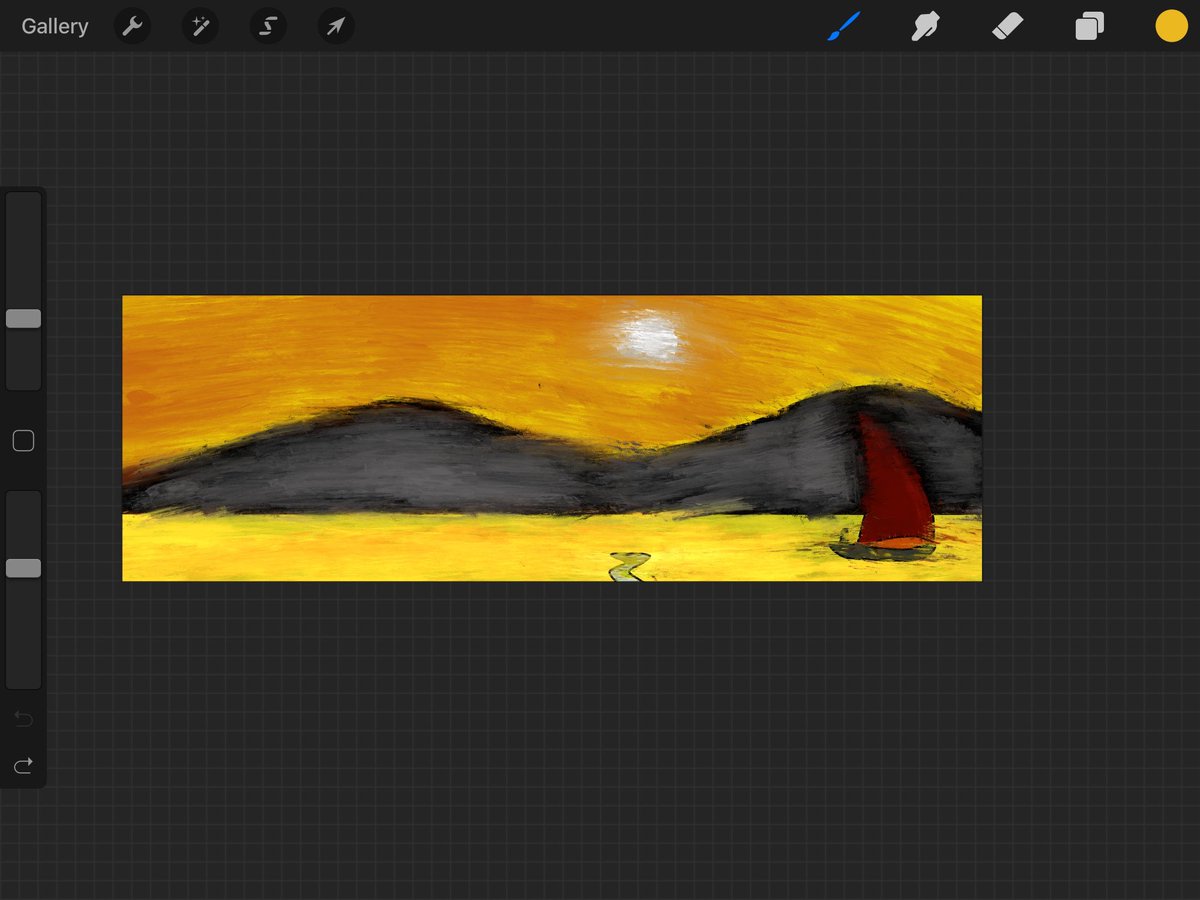Adjust the brush opacity slider
This screenshot has width=1200, height=900.
tap(22, 567)
